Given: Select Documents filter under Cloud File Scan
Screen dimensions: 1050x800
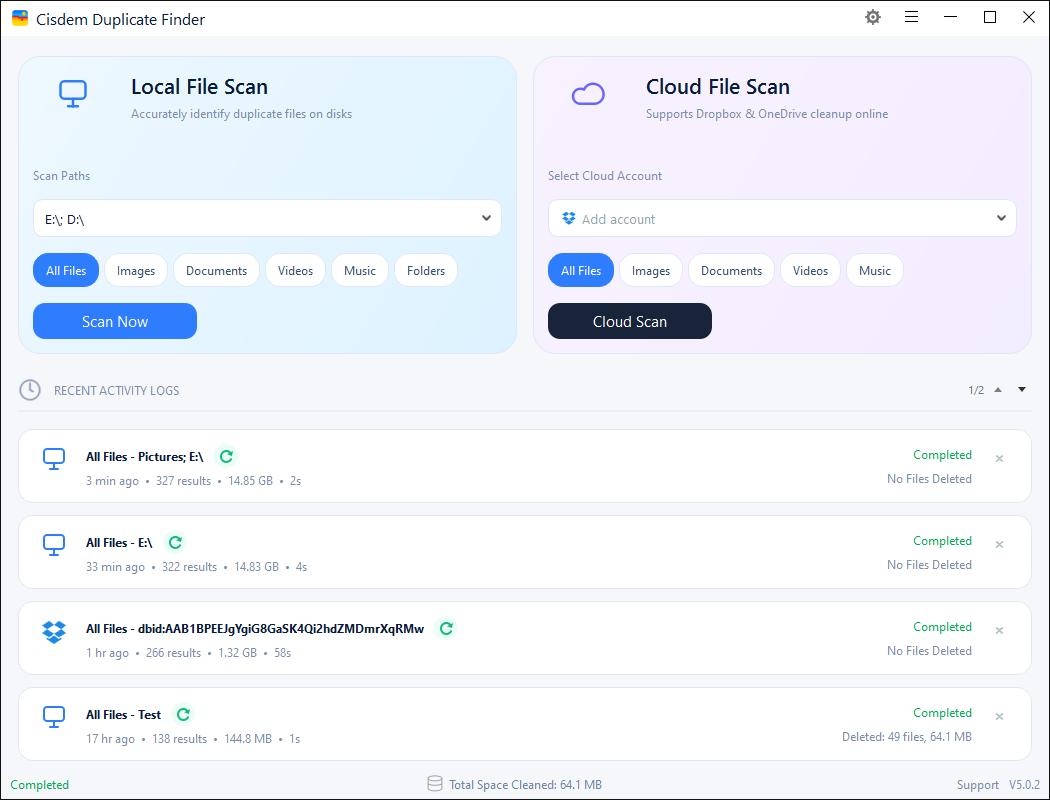Looking at the screenshot, I should coord(731,270).
